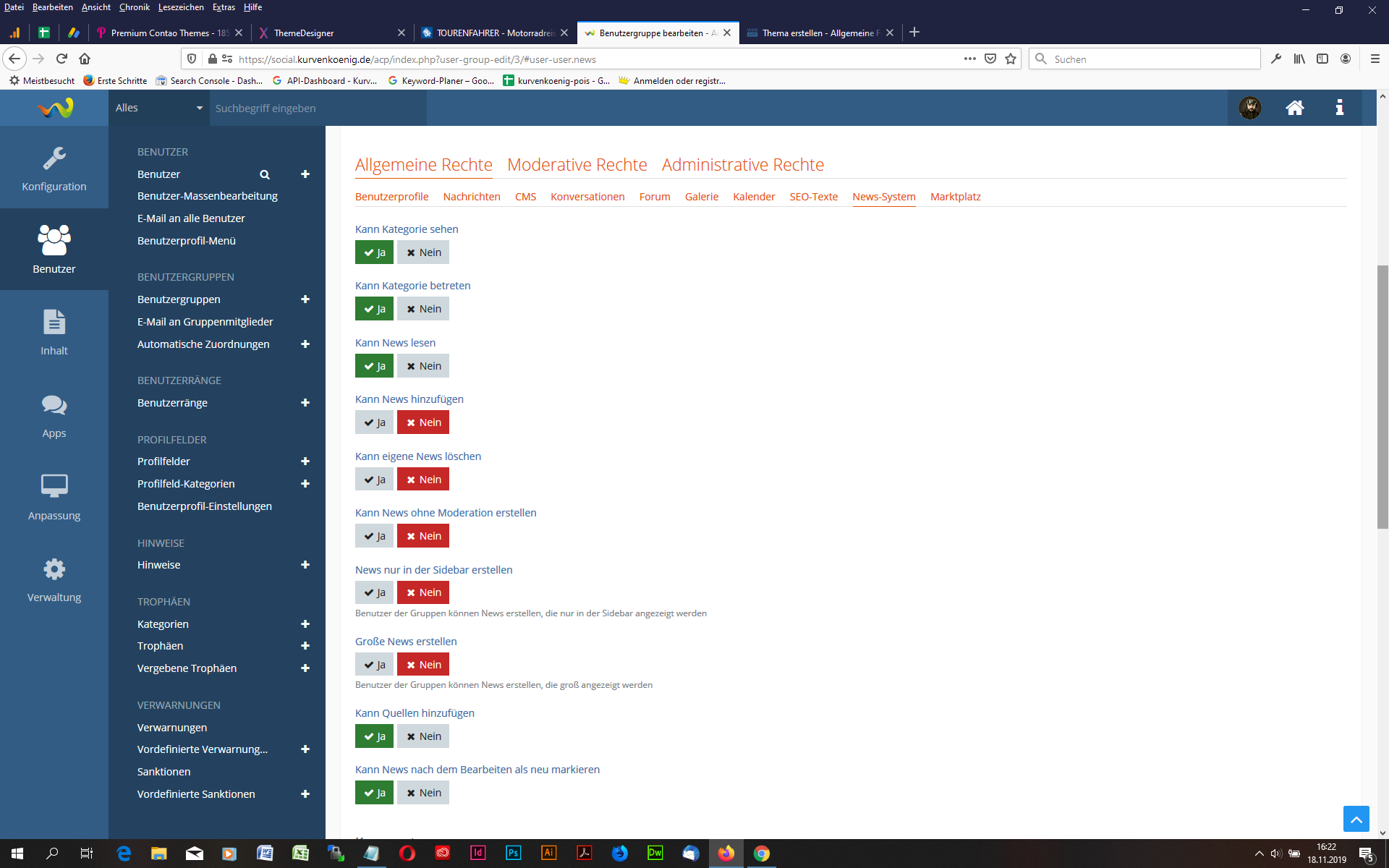
Task: Open the Apps chat bubble section
Action: click(x=54, y=415)
